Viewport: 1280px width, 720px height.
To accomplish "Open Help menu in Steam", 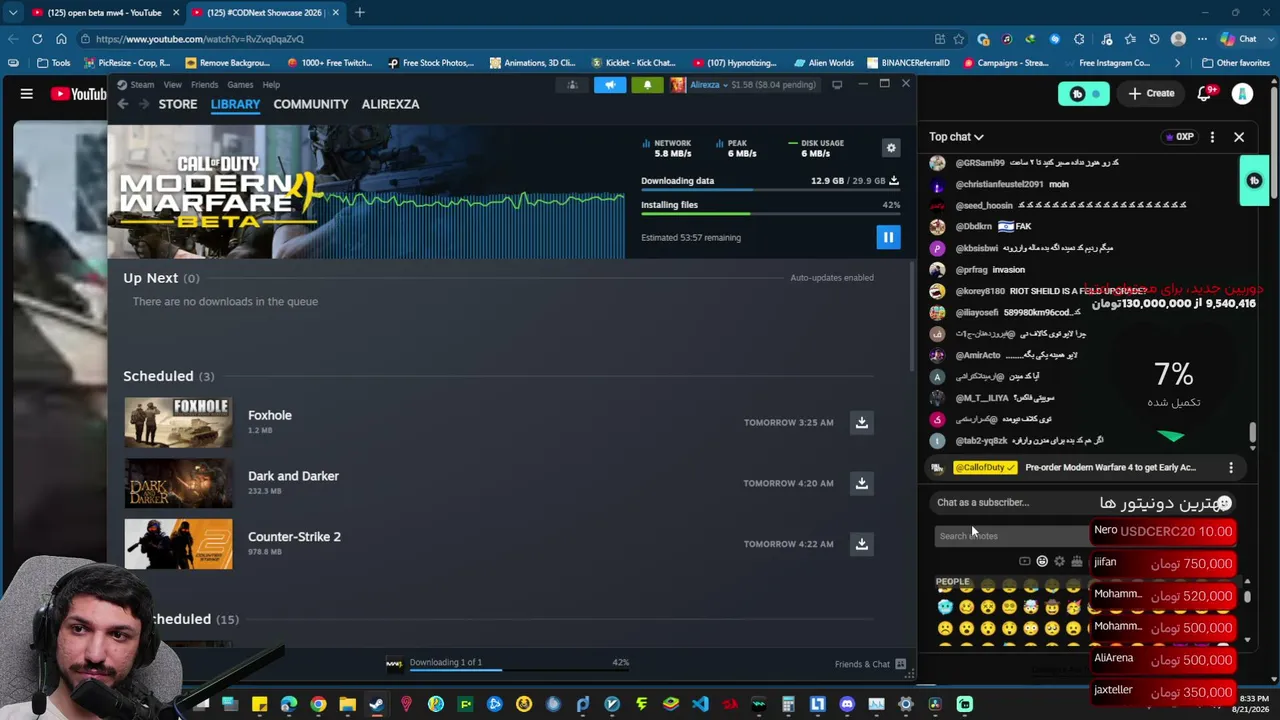I will [x=271, y=85].
